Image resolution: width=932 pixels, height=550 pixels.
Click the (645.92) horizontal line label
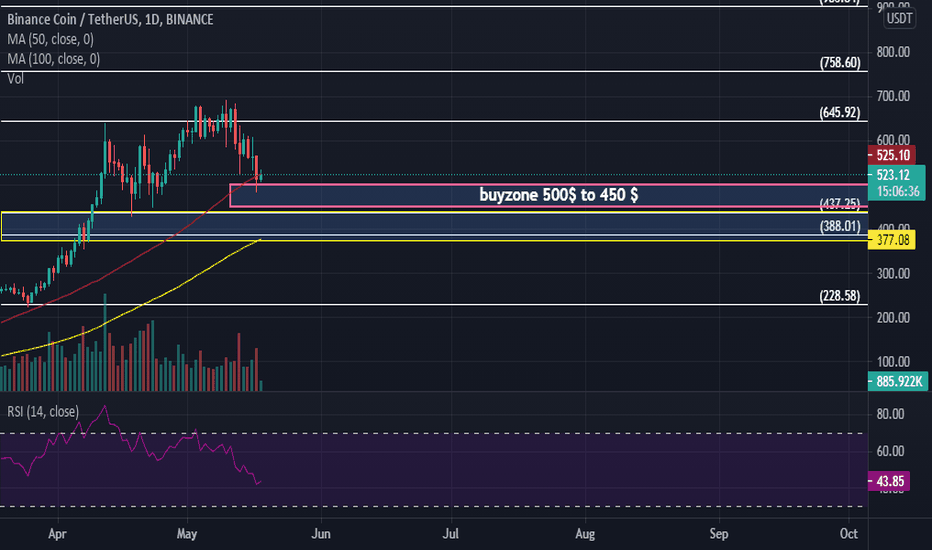click(839, 112)
